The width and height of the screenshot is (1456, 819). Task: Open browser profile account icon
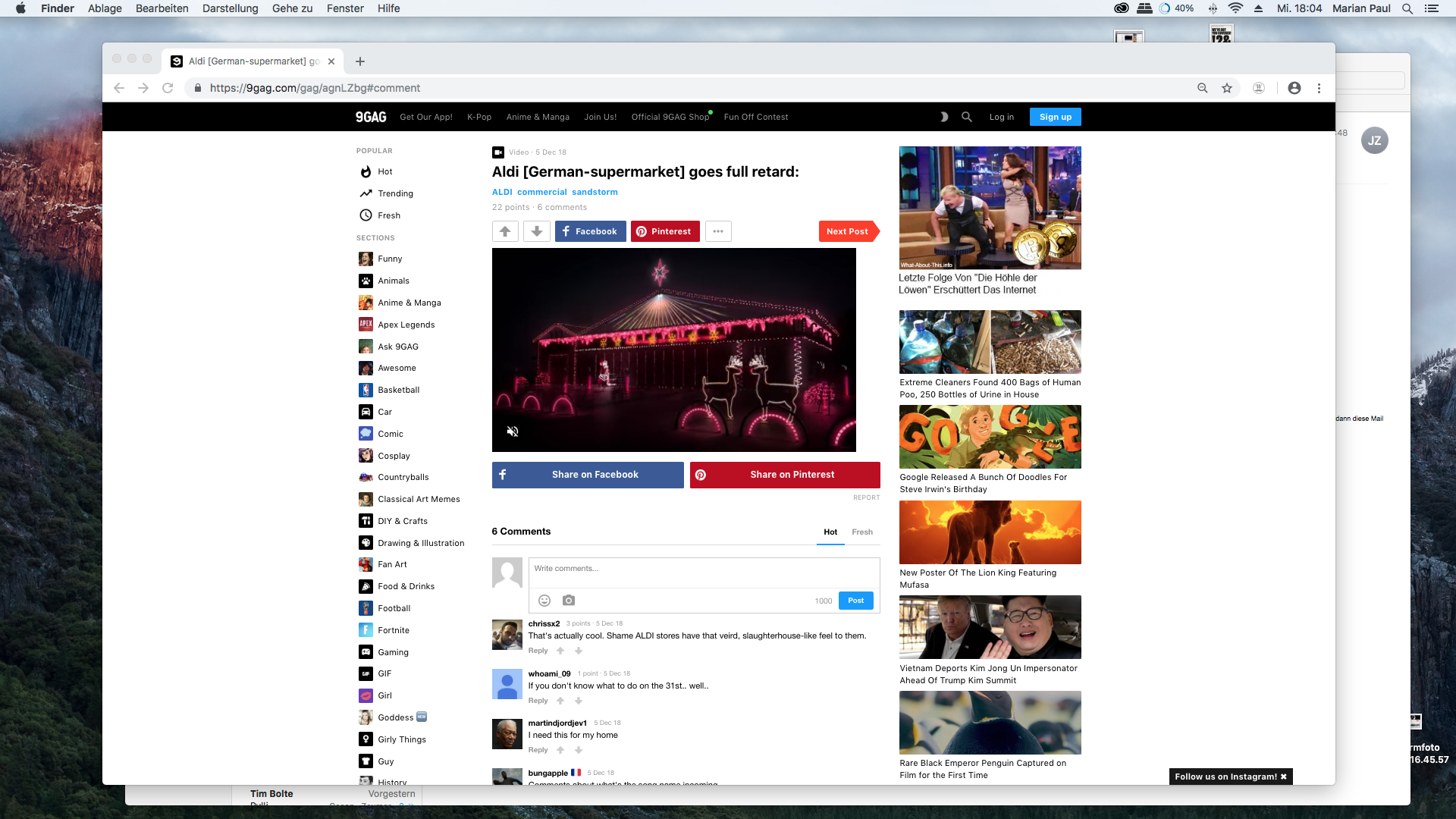point(1294,88)
